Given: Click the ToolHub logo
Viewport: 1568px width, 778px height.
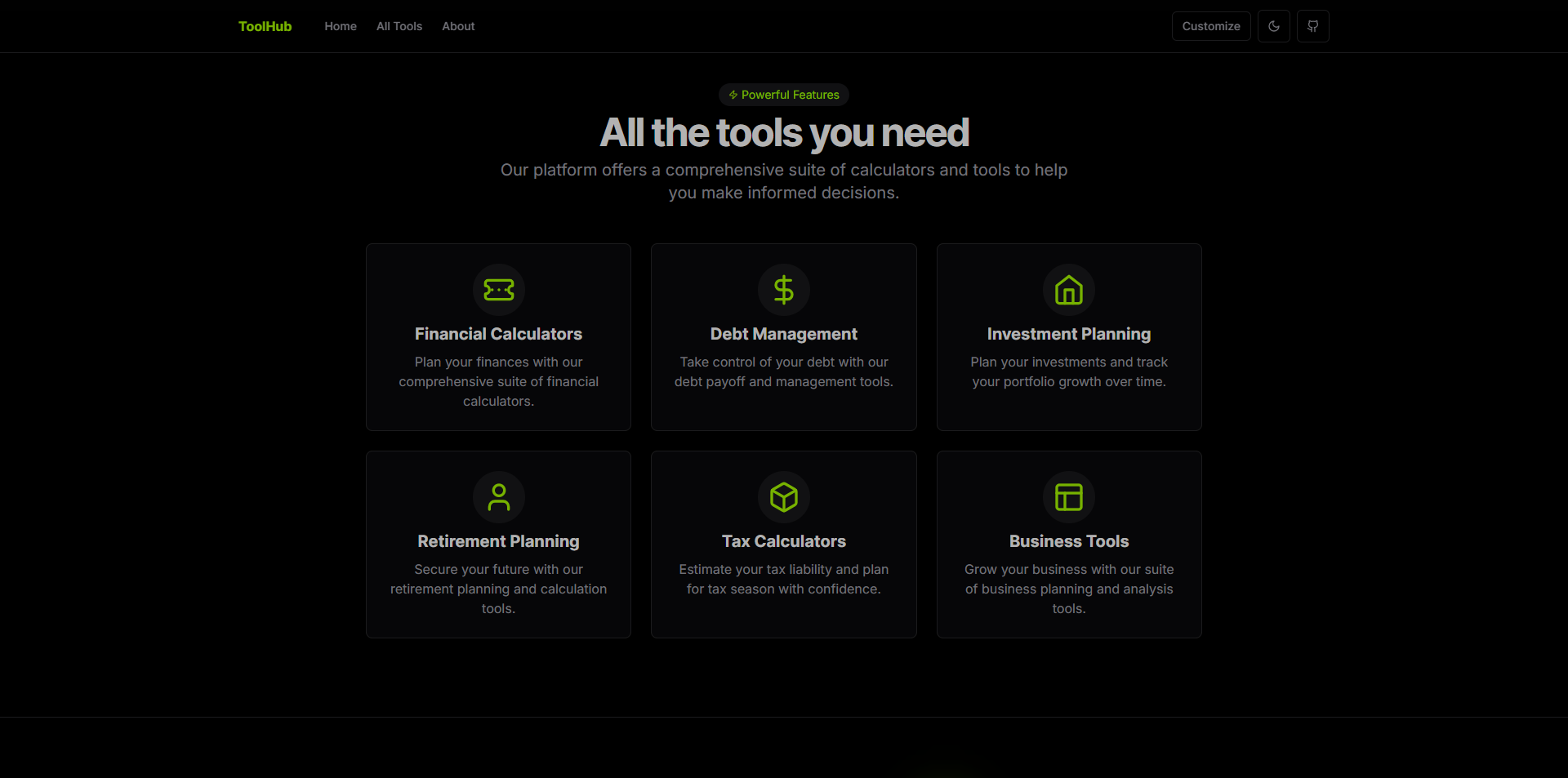Looking at the screenshot, I should 265,26.
